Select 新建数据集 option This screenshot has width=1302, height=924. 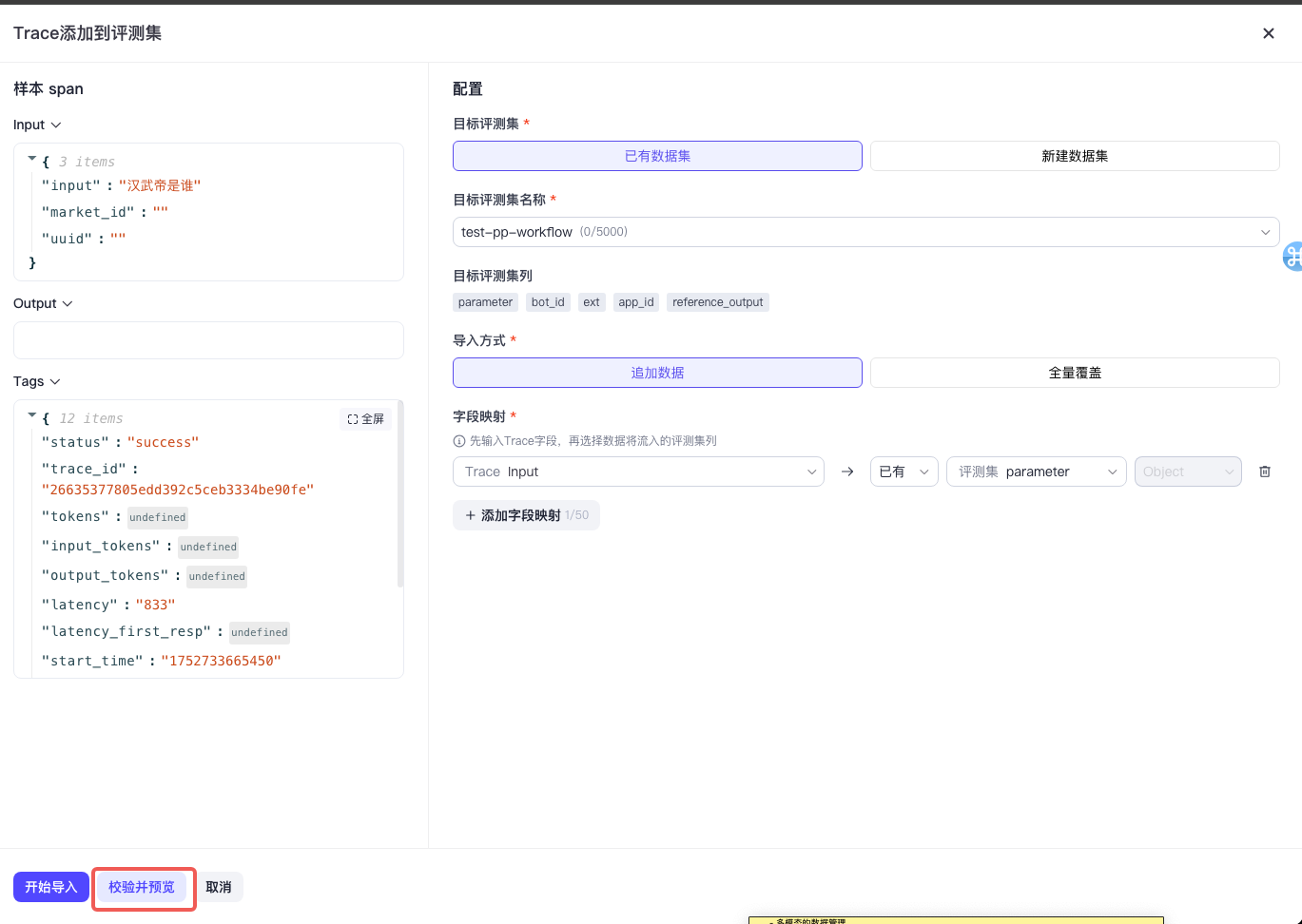tap(1075, 156)
